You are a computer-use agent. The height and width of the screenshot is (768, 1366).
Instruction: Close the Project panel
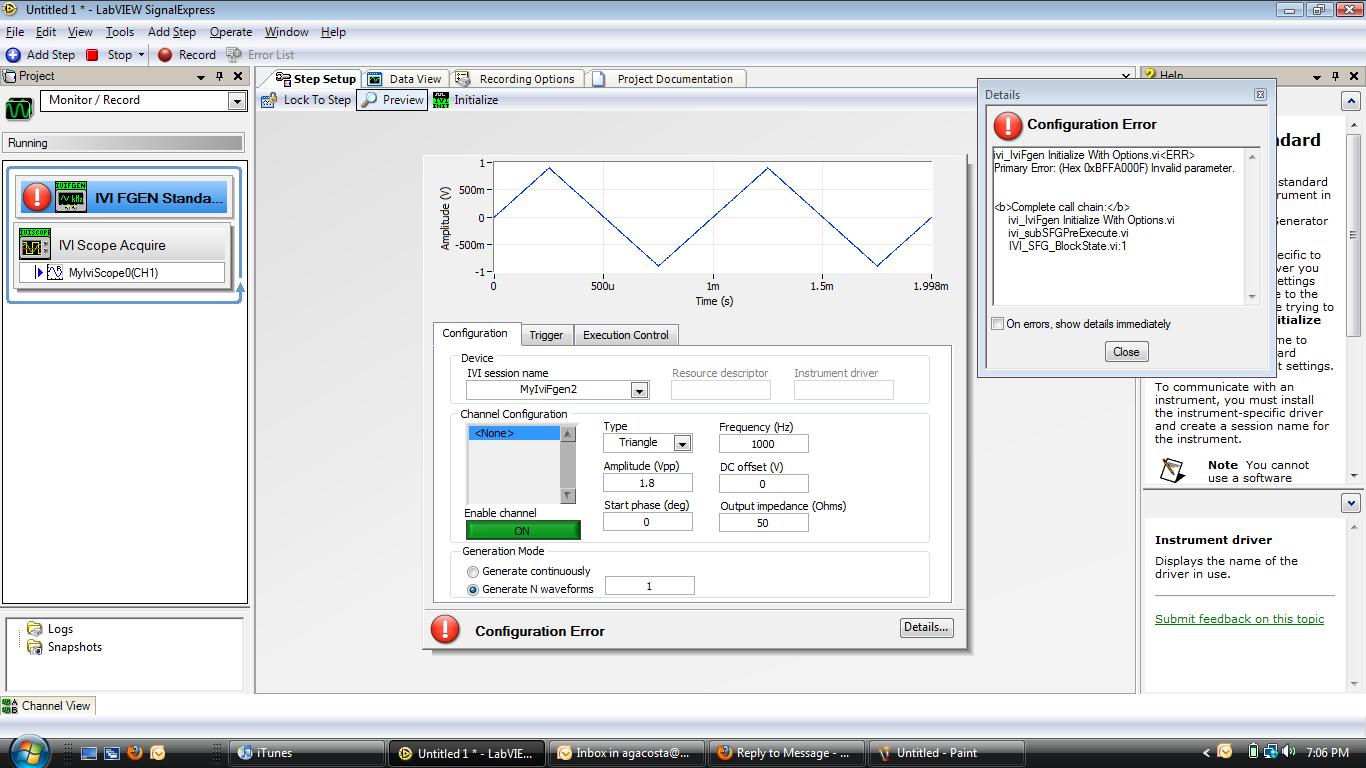[x=238, y=76]
